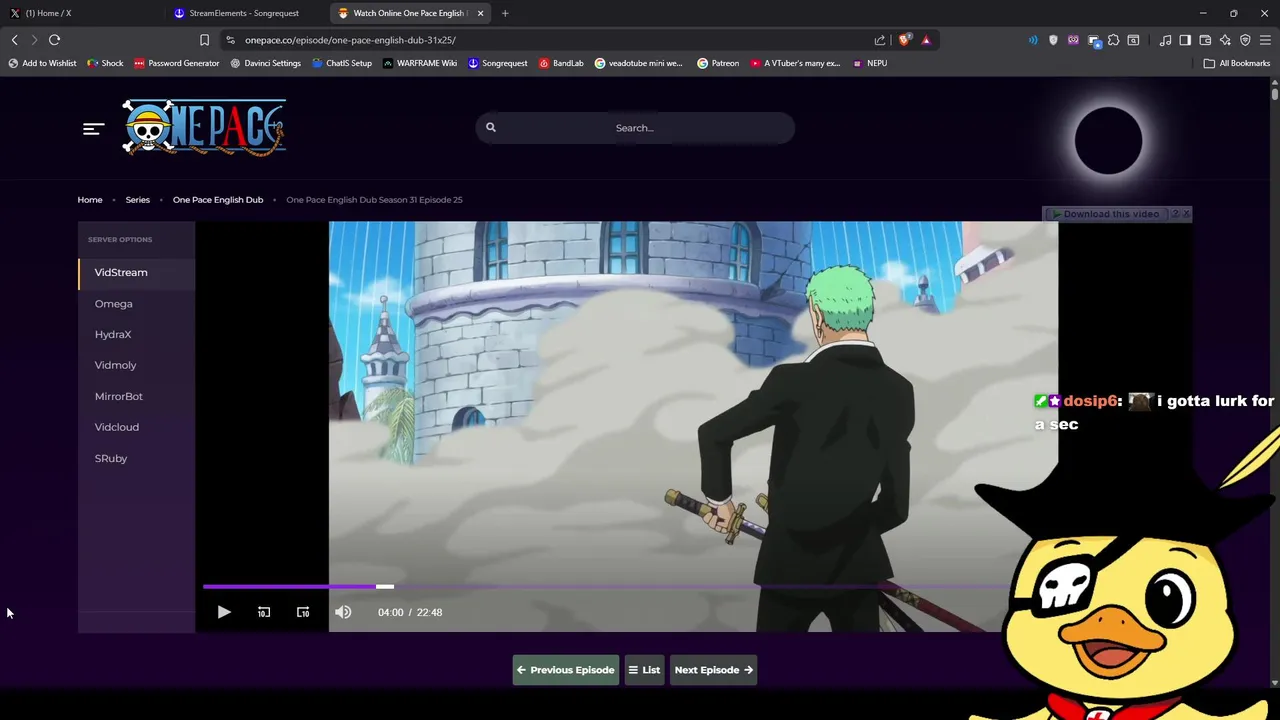1280x720 pixels.
Task: Open the BandLab bookmark
Action: click(x=561, y=63)
